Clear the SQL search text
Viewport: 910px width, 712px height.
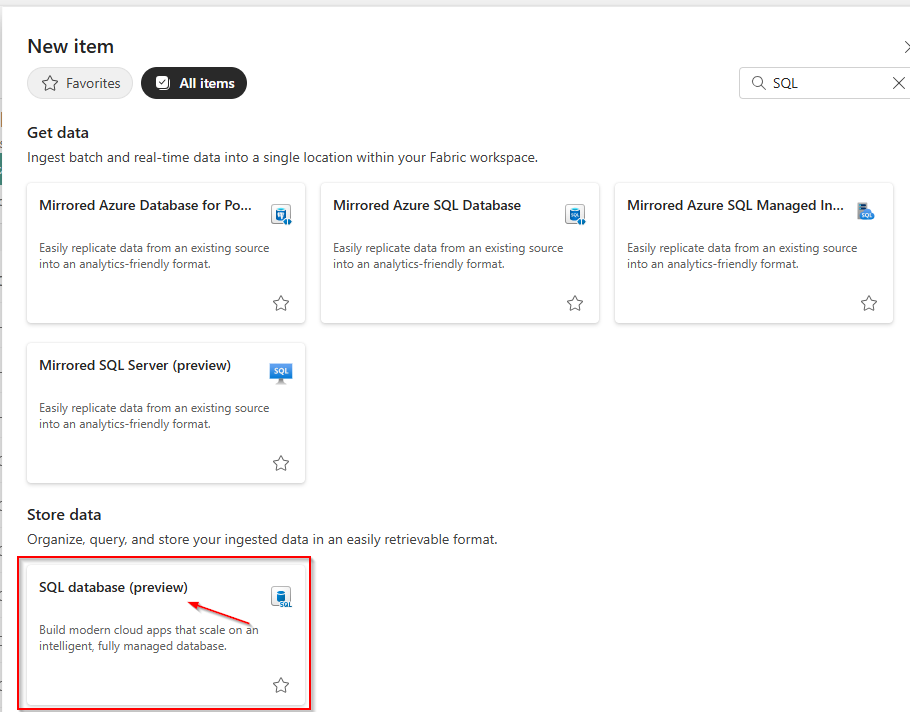pyautogui.click(x=898, y=83)
